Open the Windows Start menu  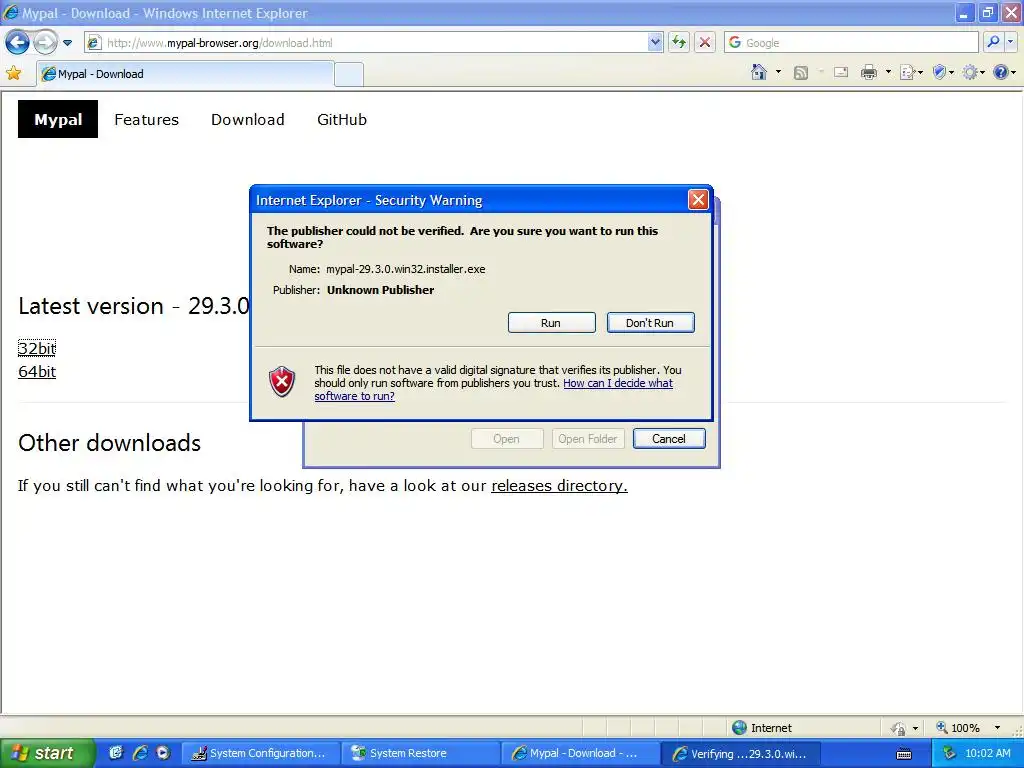coord(47,753)
